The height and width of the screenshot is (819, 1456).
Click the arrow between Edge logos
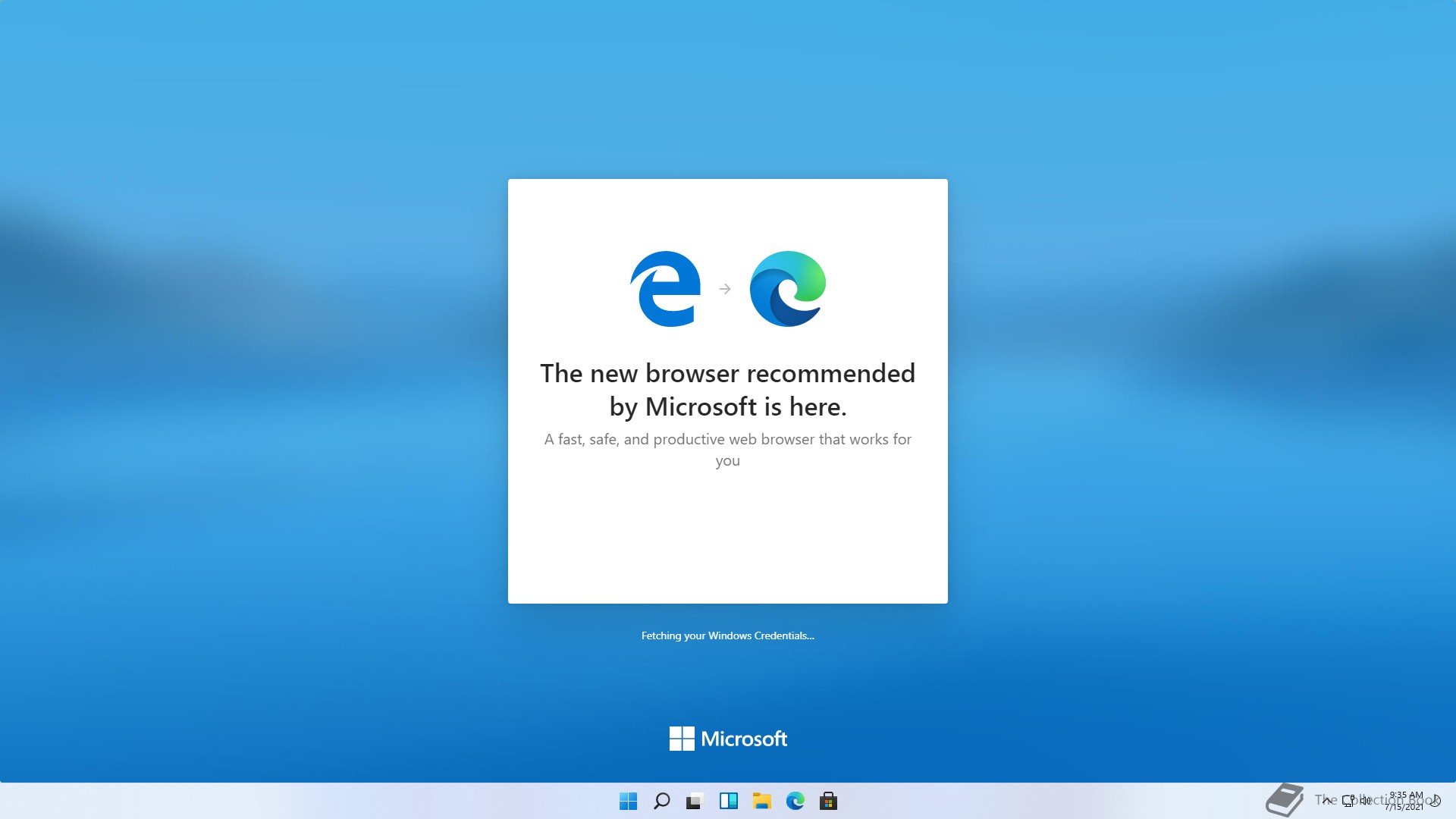click(725, 289)
